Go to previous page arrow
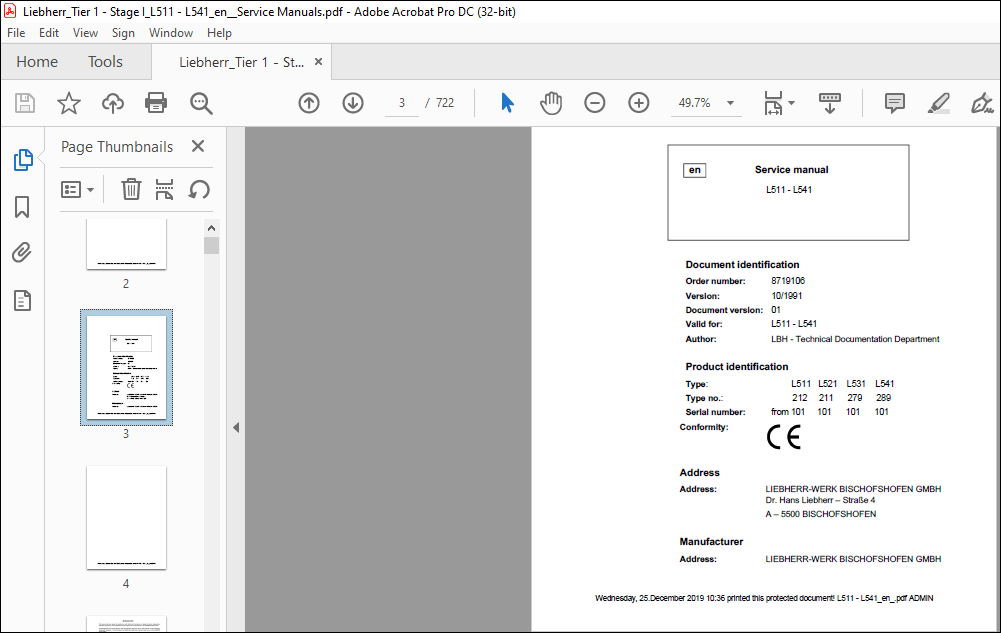 pyautogui.click(x=309, y=103)
